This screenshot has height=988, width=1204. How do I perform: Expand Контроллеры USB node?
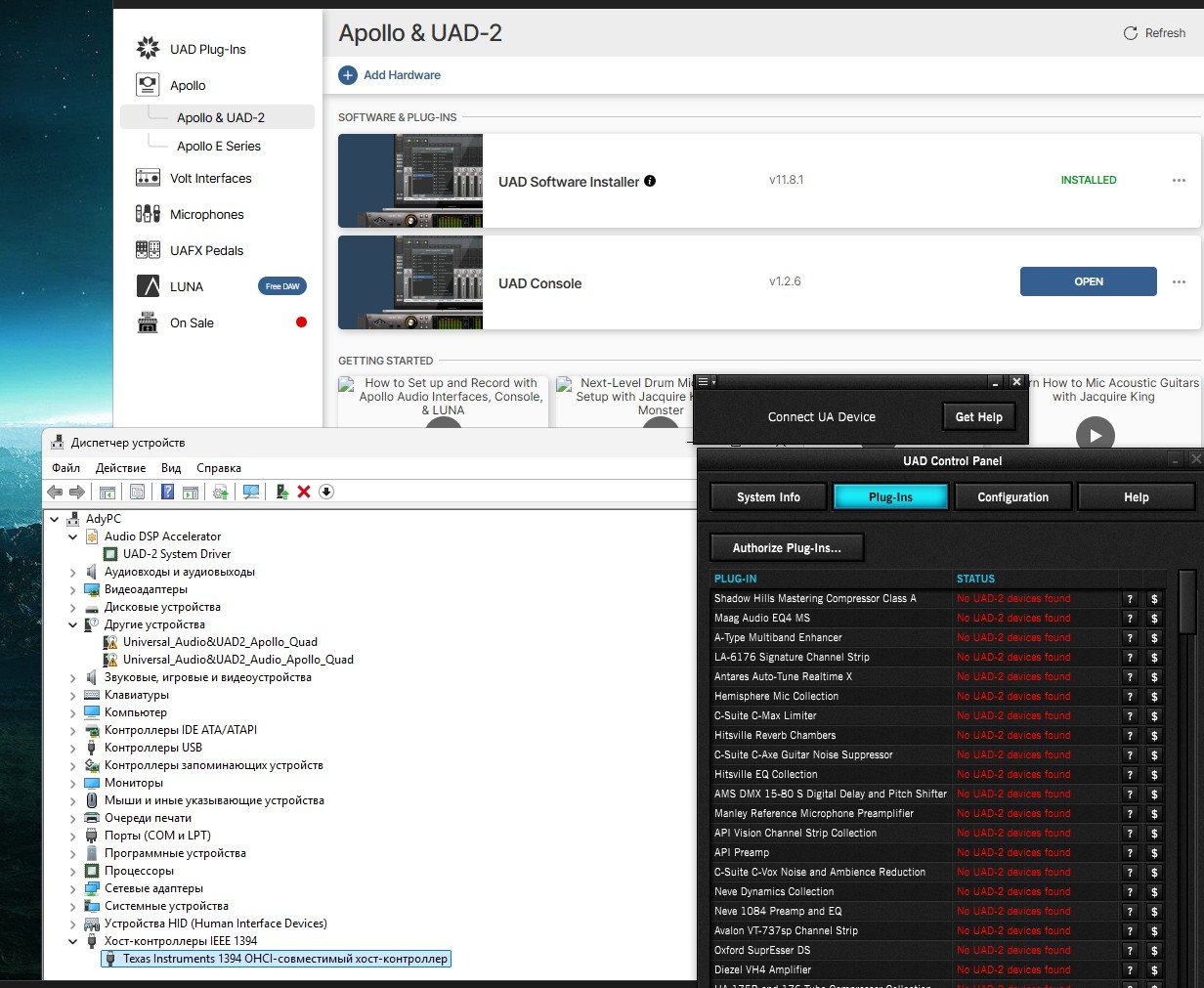click(x=73, y=748)
